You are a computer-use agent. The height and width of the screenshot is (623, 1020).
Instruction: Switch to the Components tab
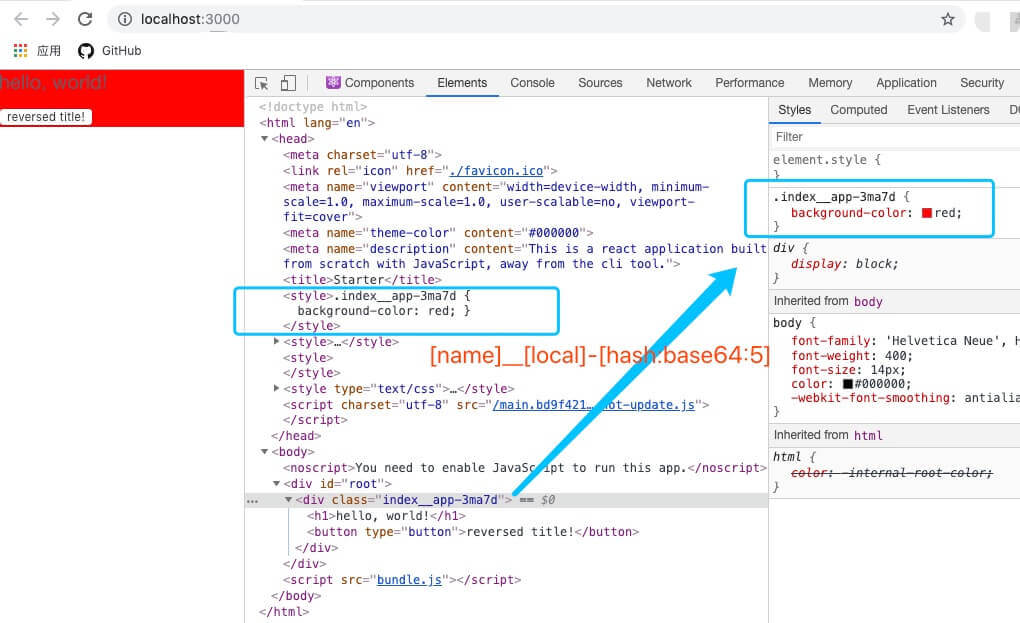[370, 83]
